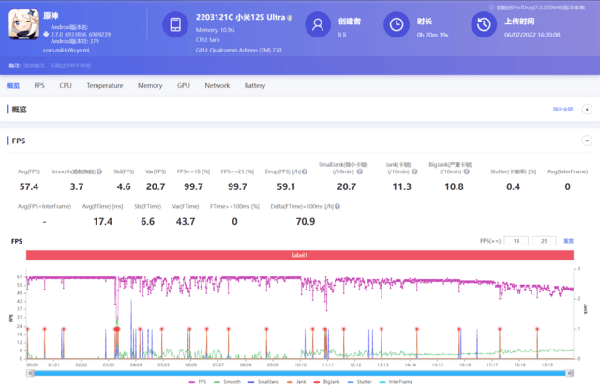Screen dimensions: 600x387
Task: Click the Genshin Impact app avatar icon
Action: point(23,24)
